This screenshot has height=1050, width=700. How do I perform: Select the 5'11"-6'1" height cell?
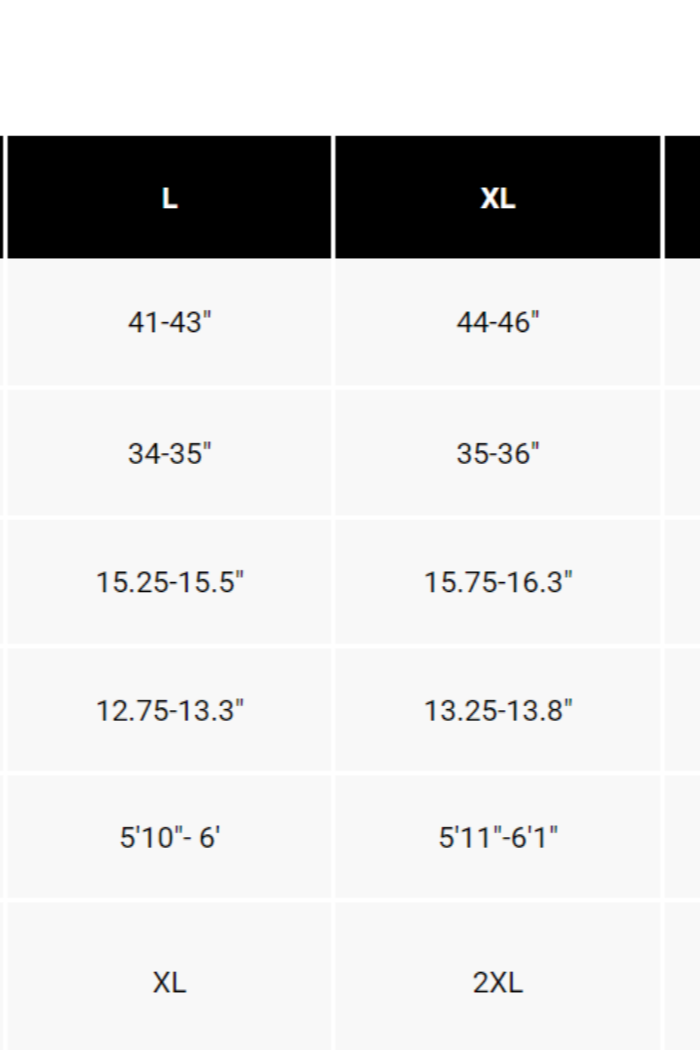tap(497, 837)
